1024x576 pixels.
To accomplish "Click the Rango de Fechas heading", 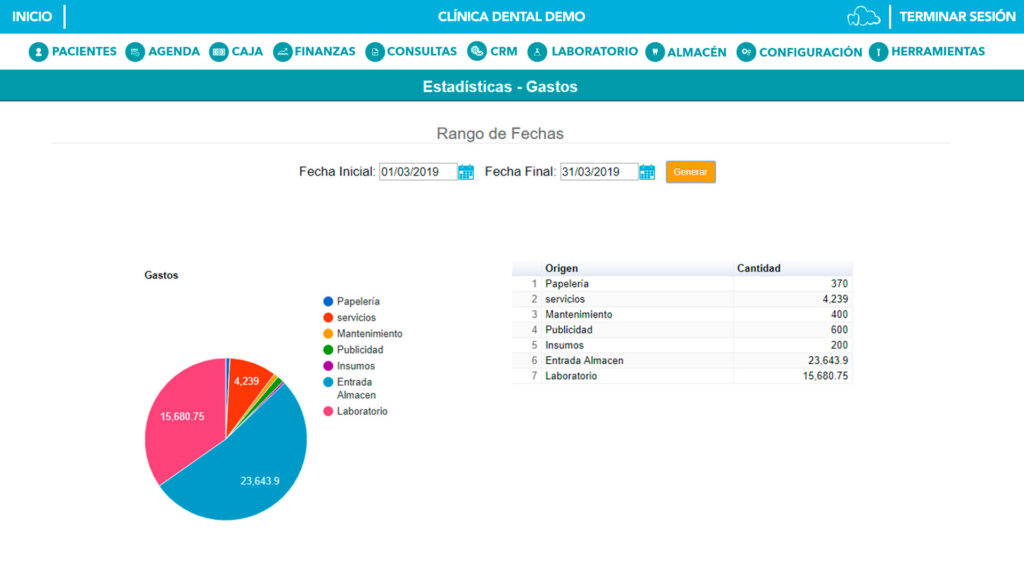I will 500,134.
